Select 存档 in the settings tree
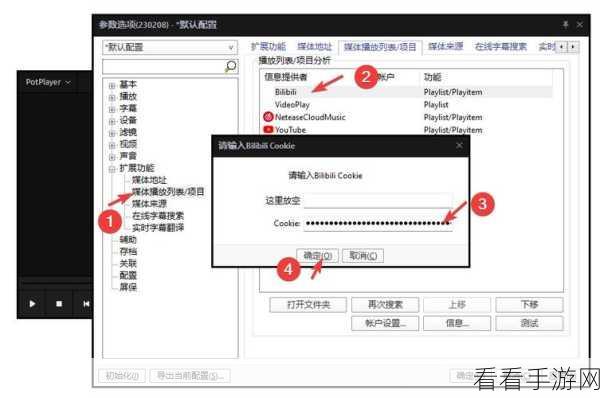This screenshot has height=398, width=600. click(x=128, y=251)
